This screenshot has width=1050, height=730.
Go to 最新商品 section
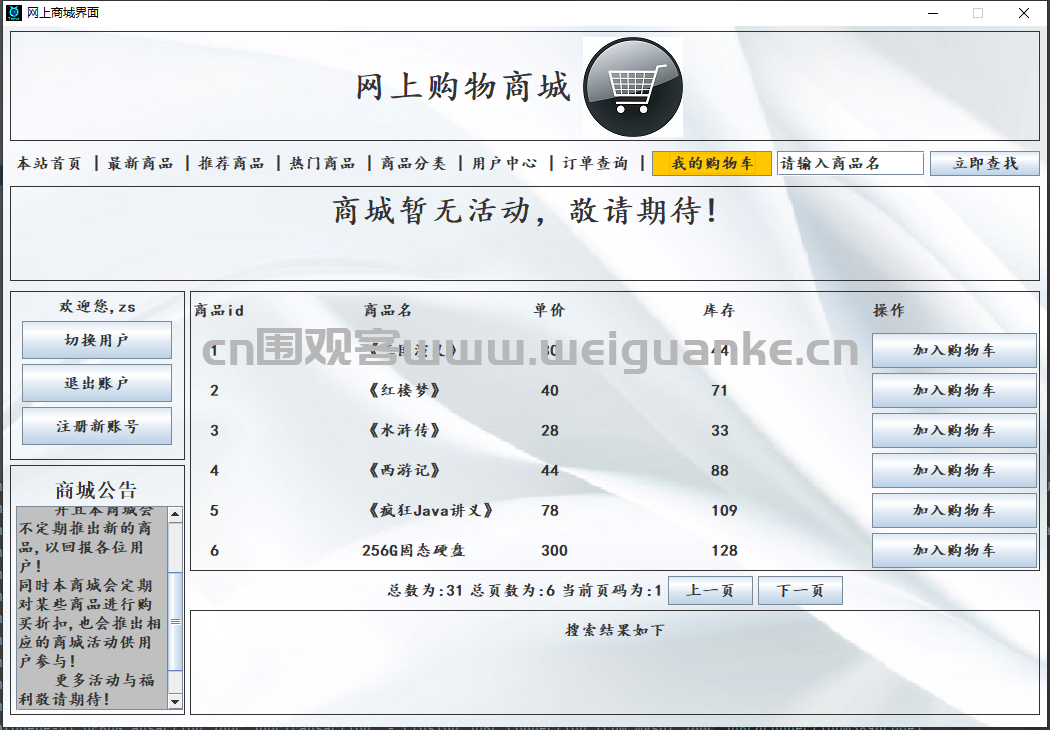141,163
